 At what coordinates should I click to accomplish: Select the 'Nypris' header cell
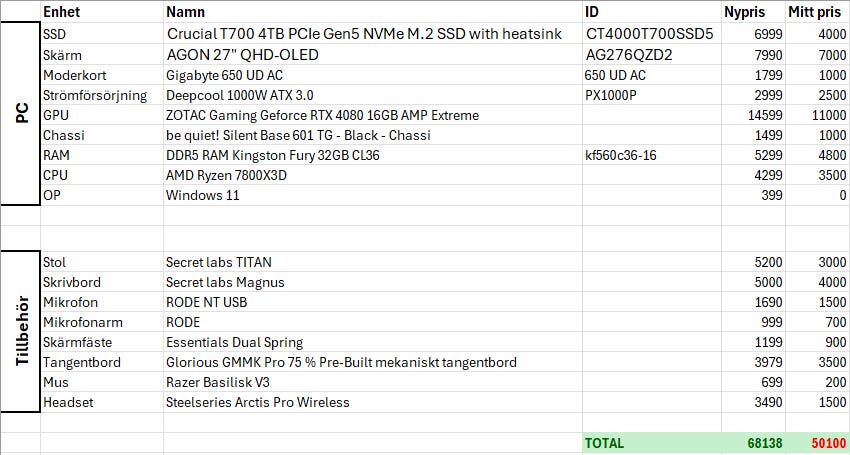(x=753, y=11)
